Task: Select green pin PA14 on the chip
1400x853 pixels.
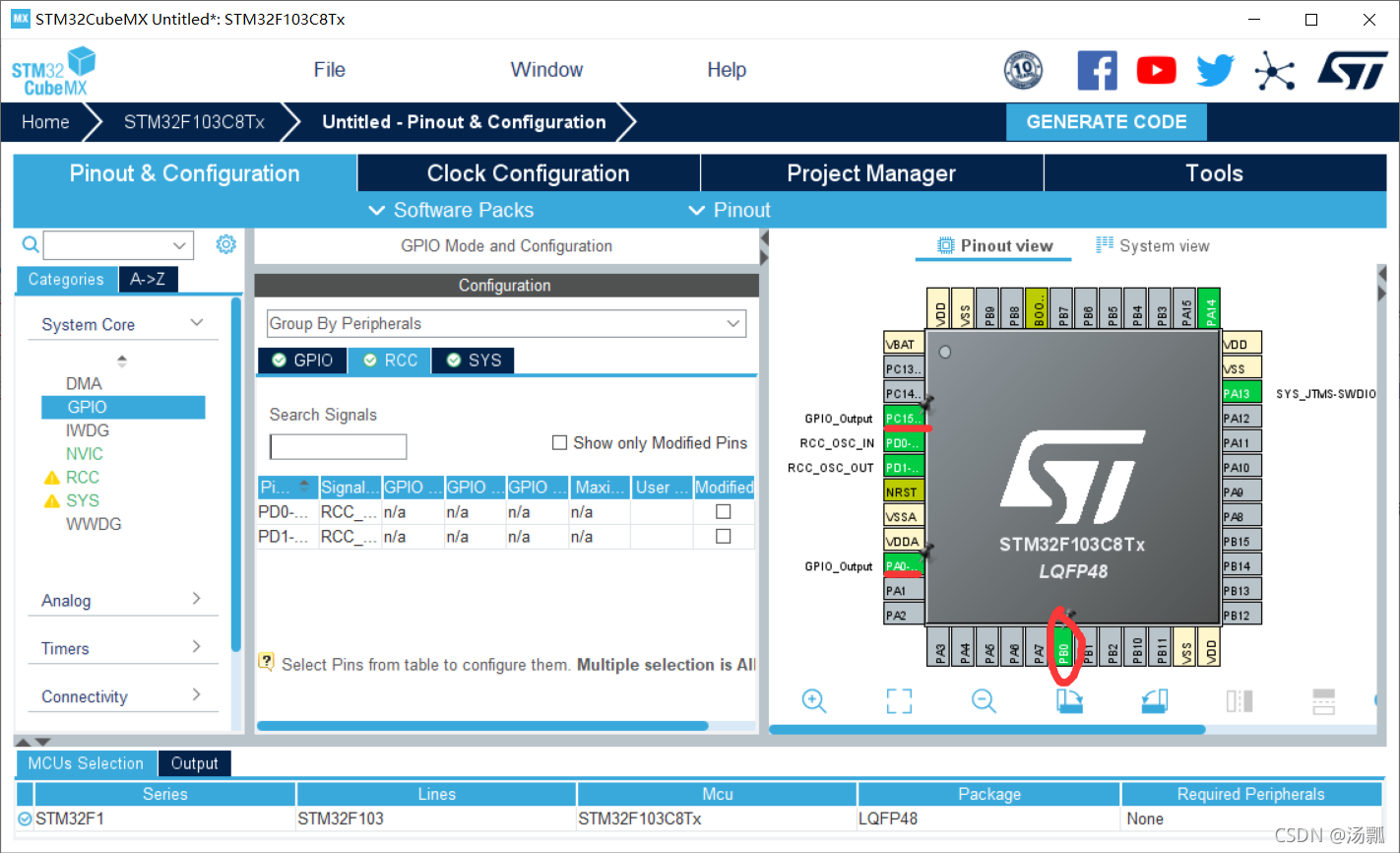Action: (1211, 308)
